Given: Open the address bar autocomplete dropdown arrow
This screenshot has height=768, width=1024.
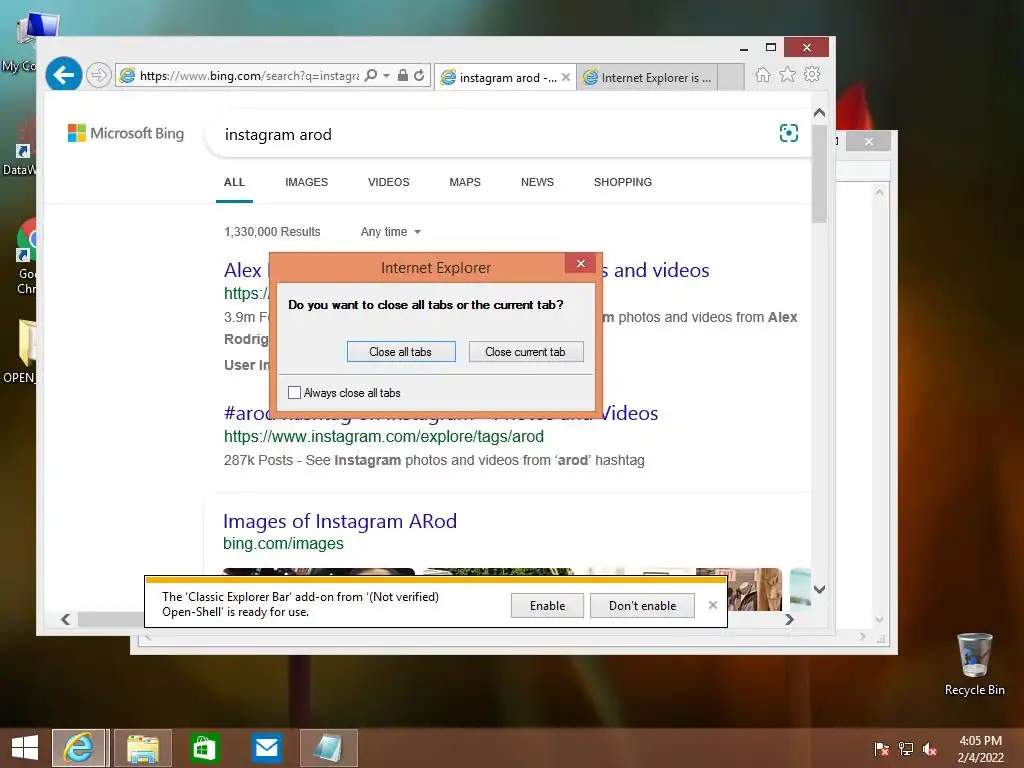Looking at the screenshot, I should pos(386,76).
